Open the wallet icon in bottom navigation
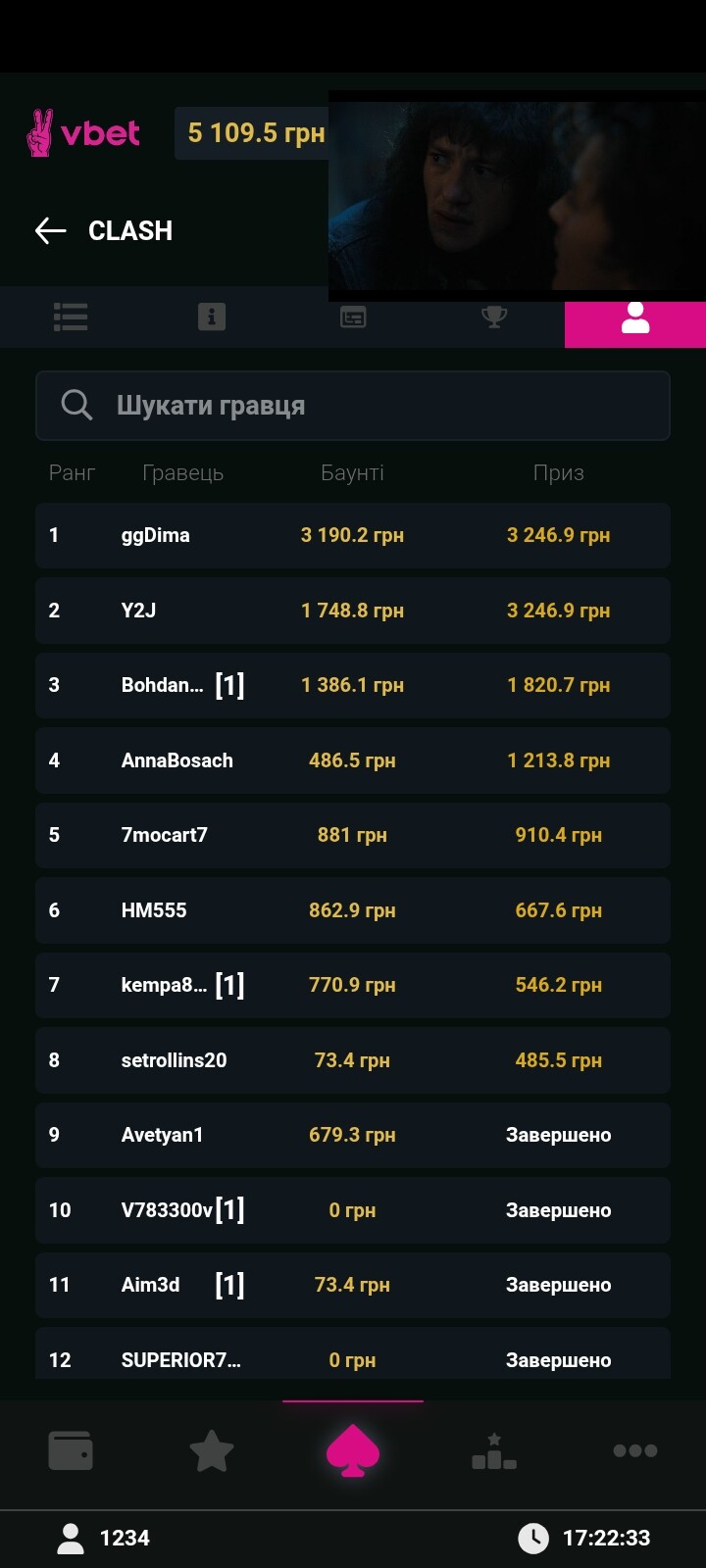The height and width of the screenshot is (1568, 706). click(x=71, y=1450)
